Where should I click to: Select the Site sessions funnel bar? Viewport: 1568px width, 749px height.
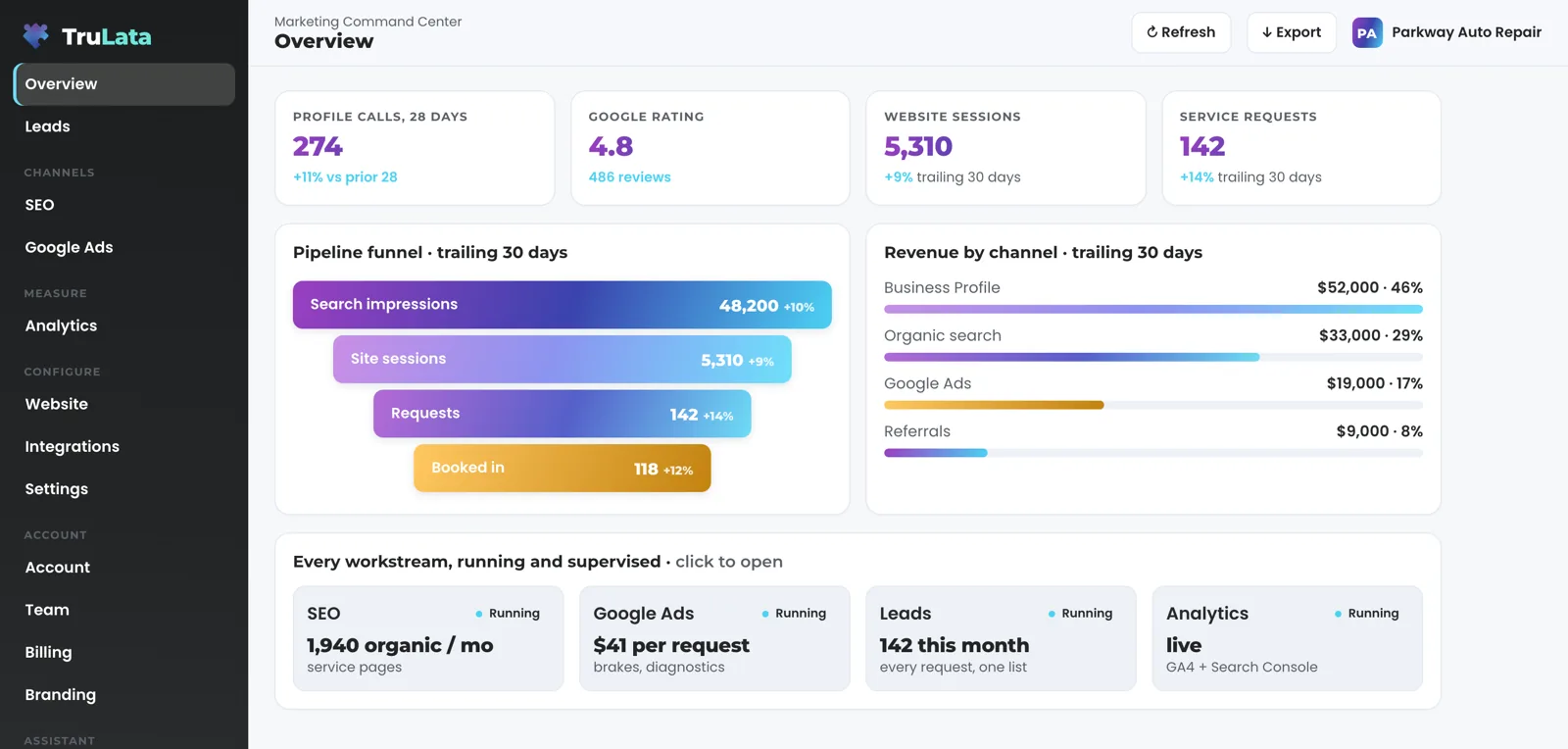coord(563,360)
